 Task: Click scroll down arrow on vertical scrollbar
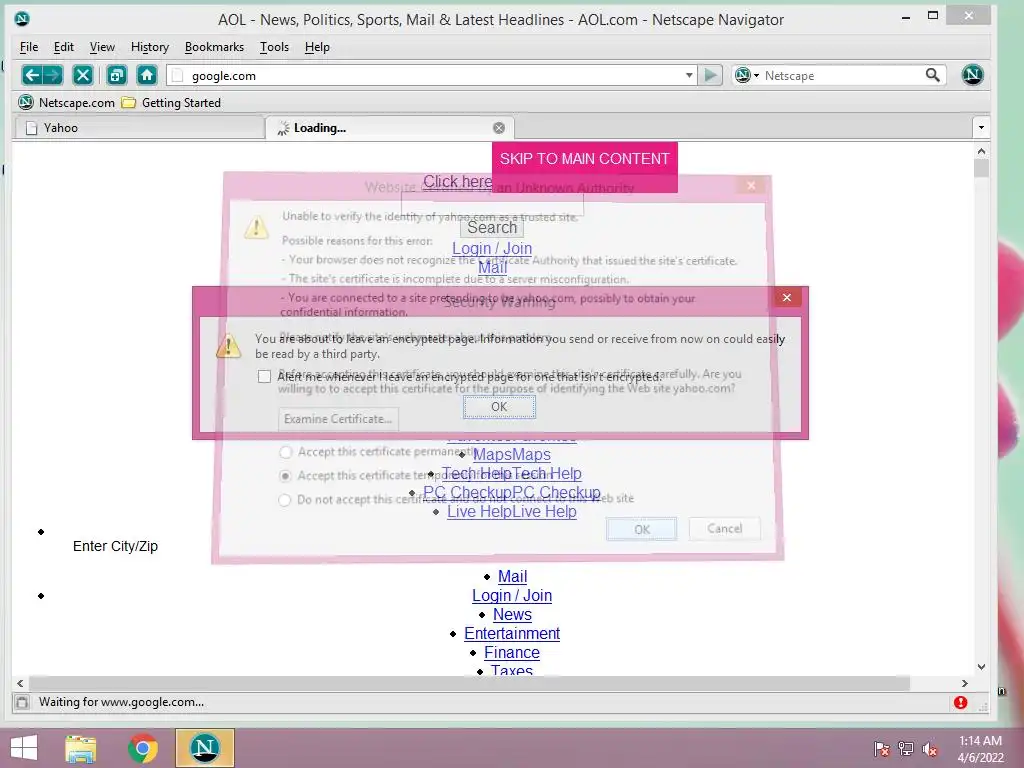(981, 667)
